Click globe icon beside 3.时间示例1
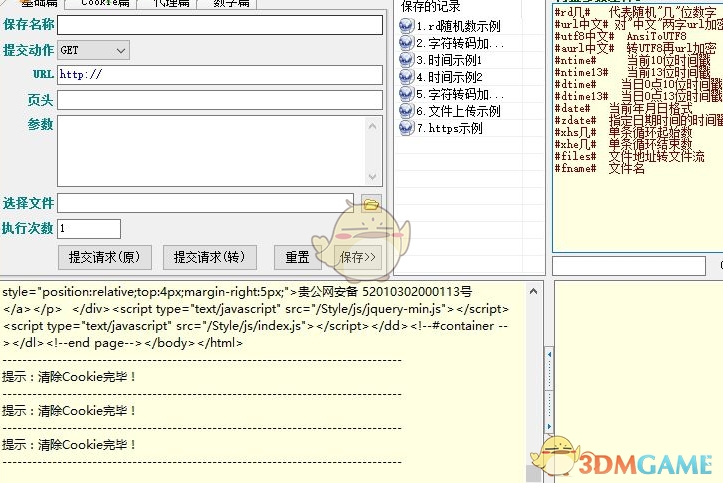Viewport: 723px width, 483px height. (x=406, y=60)
